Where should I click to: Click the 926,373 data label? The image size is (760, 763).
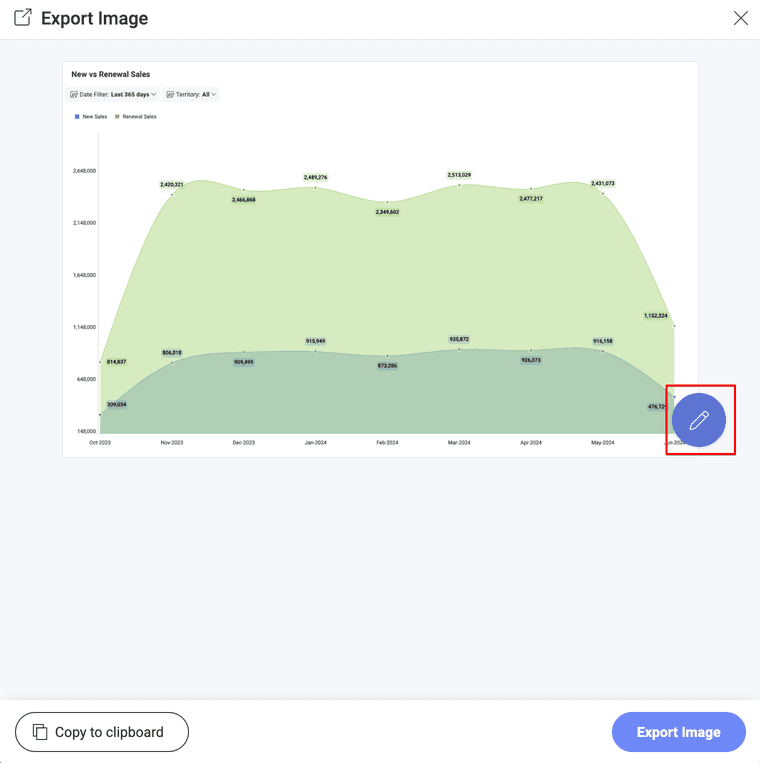531,360
